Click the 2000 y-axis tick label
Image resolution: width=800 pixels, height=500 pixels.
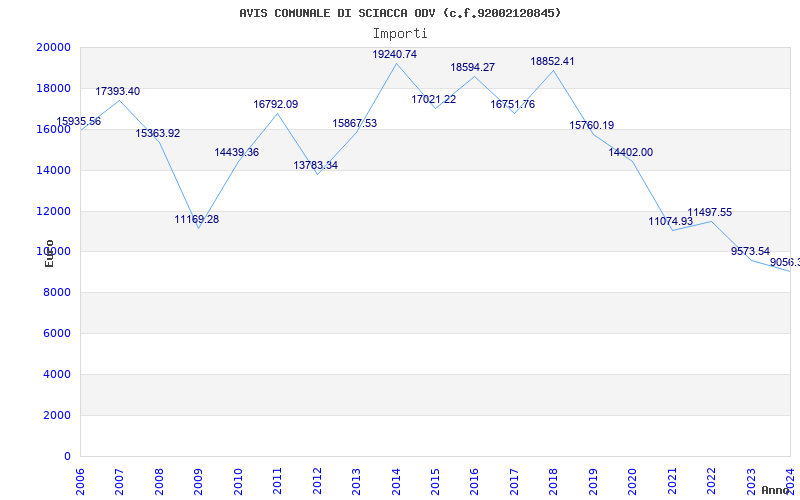click(56, 415)
